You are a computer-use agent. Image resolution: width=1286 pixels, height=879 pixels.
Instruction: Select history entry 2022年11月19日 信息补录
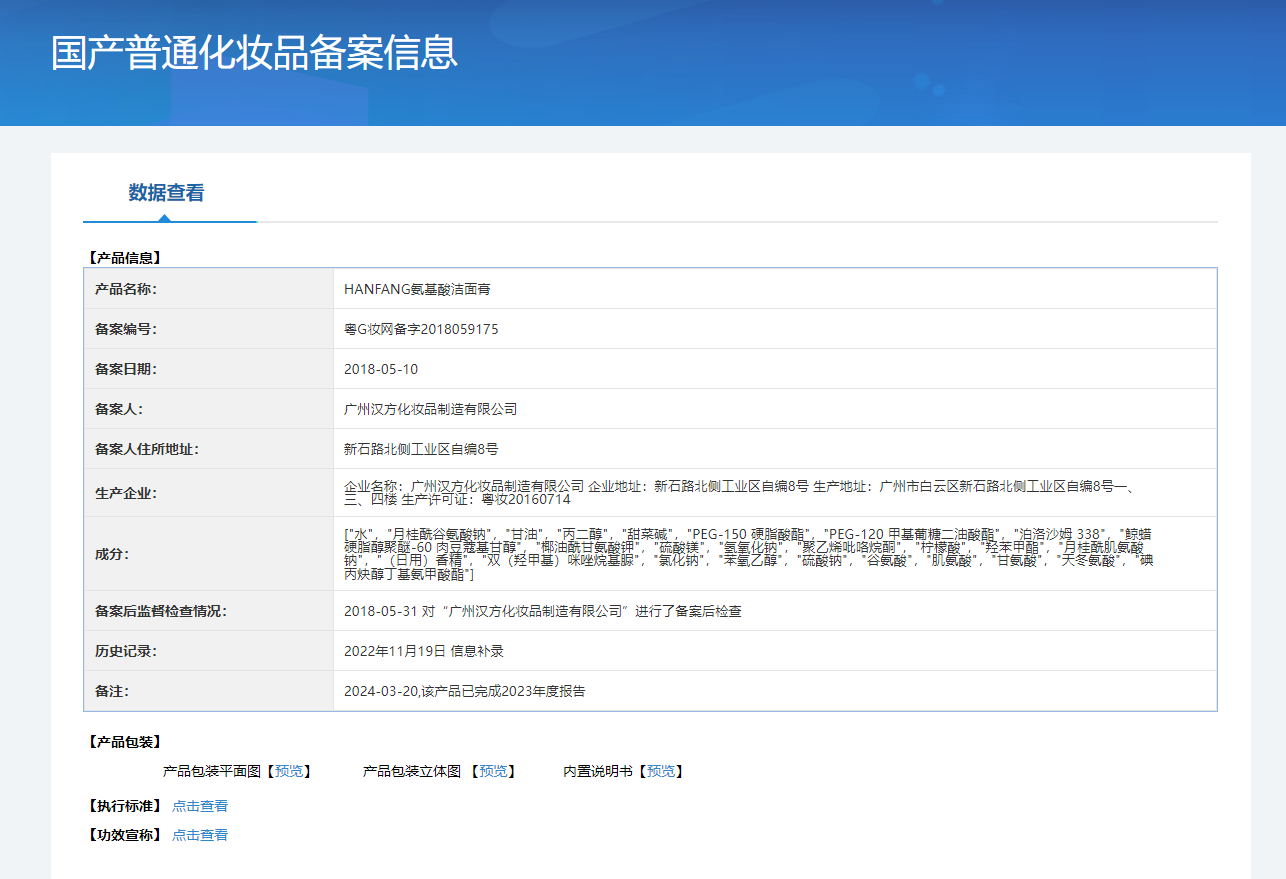click(x=424, y=651)
